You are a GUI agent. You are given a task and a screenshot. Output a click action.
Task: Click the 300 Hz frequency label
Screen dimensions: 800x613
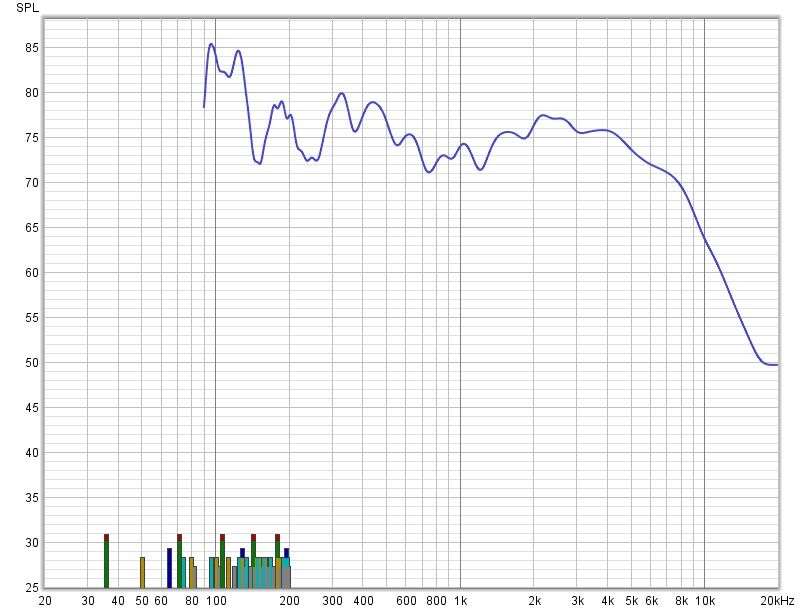333,601
